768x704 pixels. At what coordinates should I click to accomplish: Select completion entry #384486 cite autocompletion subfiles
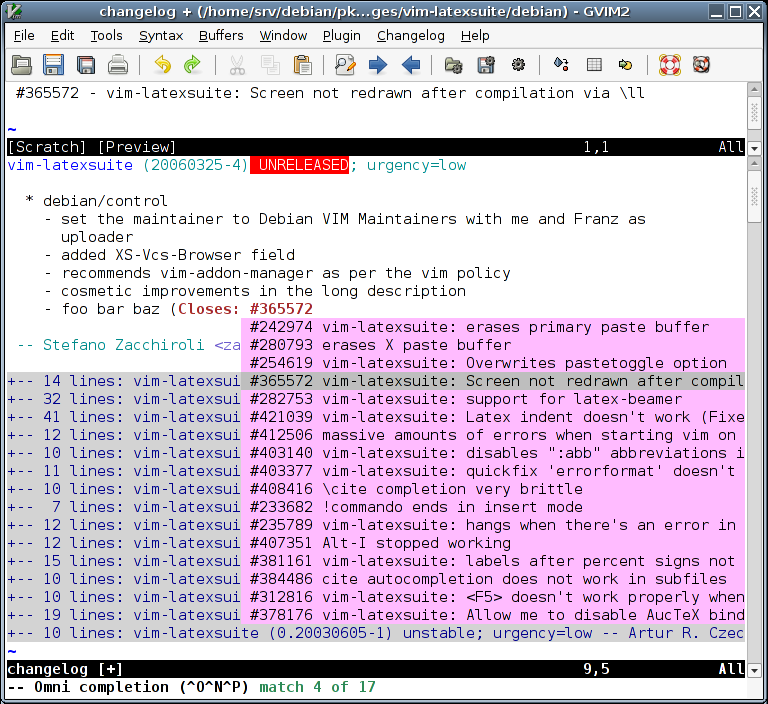tap(493, 579)
